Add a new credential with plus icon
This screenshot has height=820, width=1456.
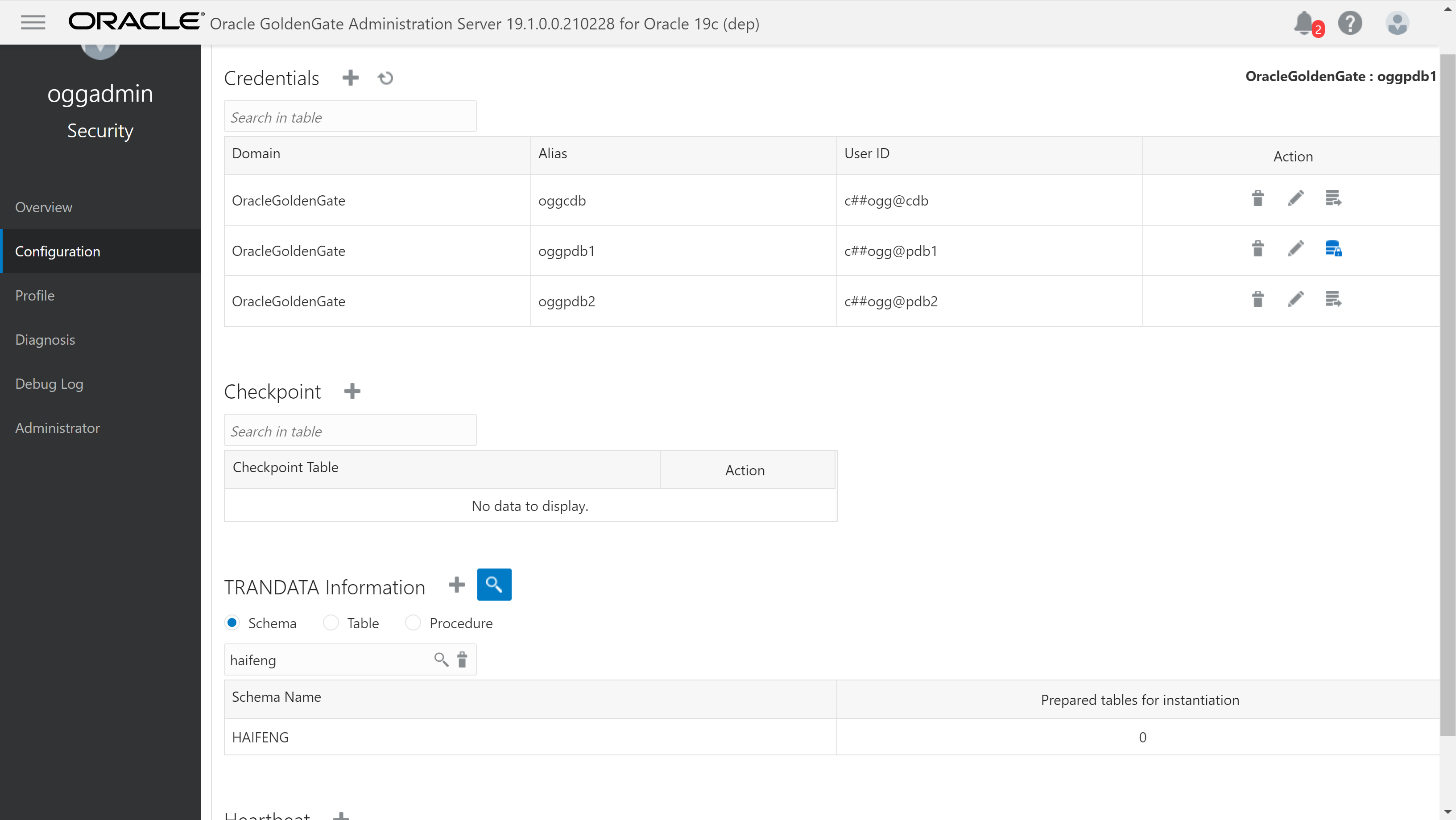[351, 78]
